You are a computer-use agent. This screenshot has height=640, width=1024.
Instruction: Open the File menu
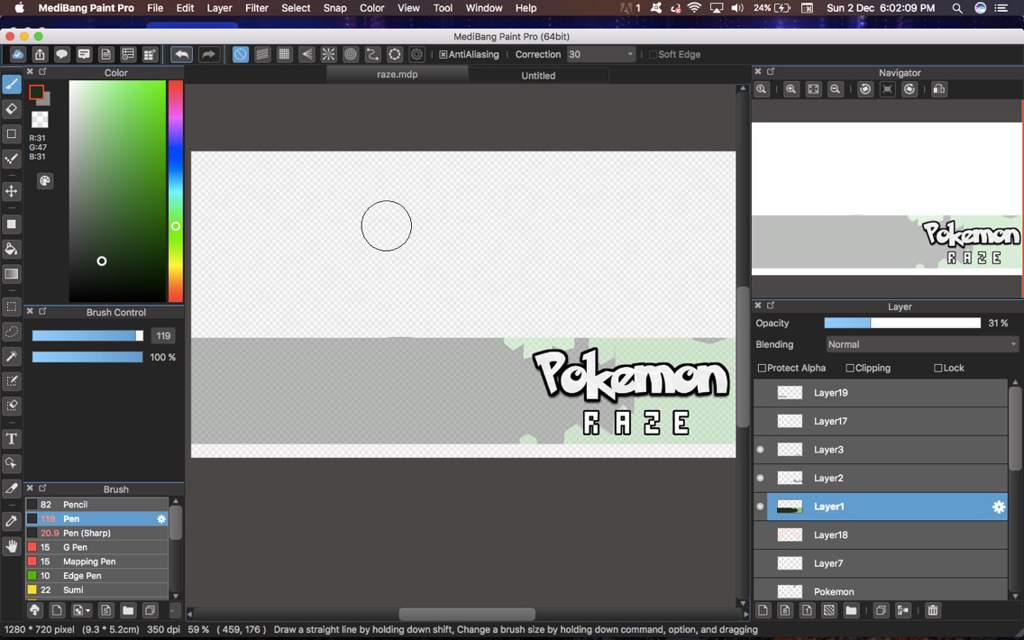(155, 8)
